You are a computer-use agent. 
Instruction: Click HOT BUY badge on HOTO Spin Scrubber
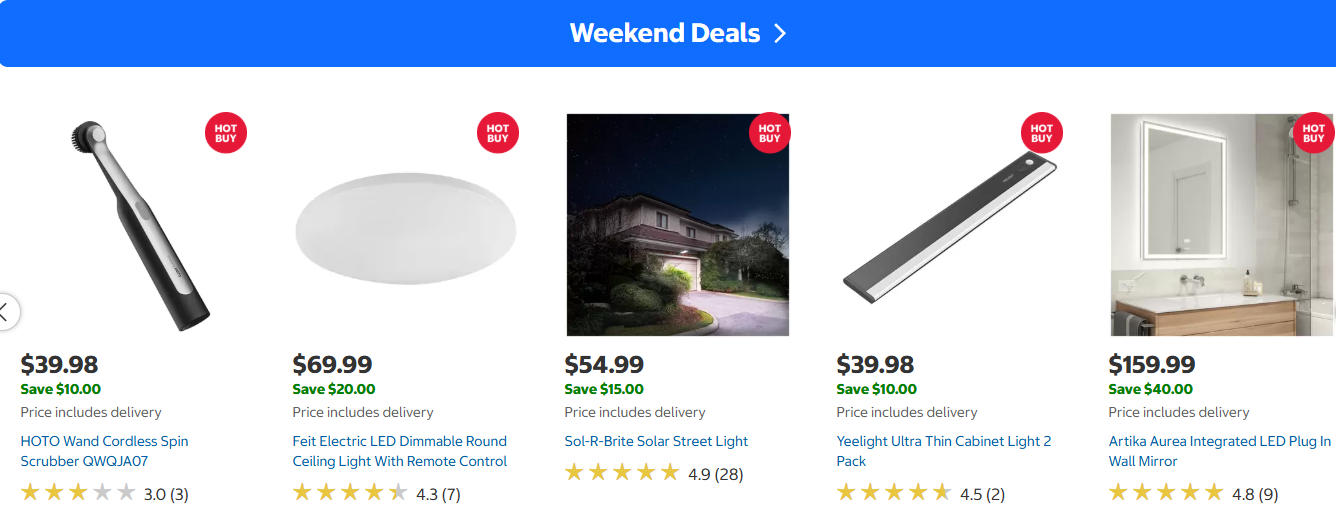(x=225, y=133)
